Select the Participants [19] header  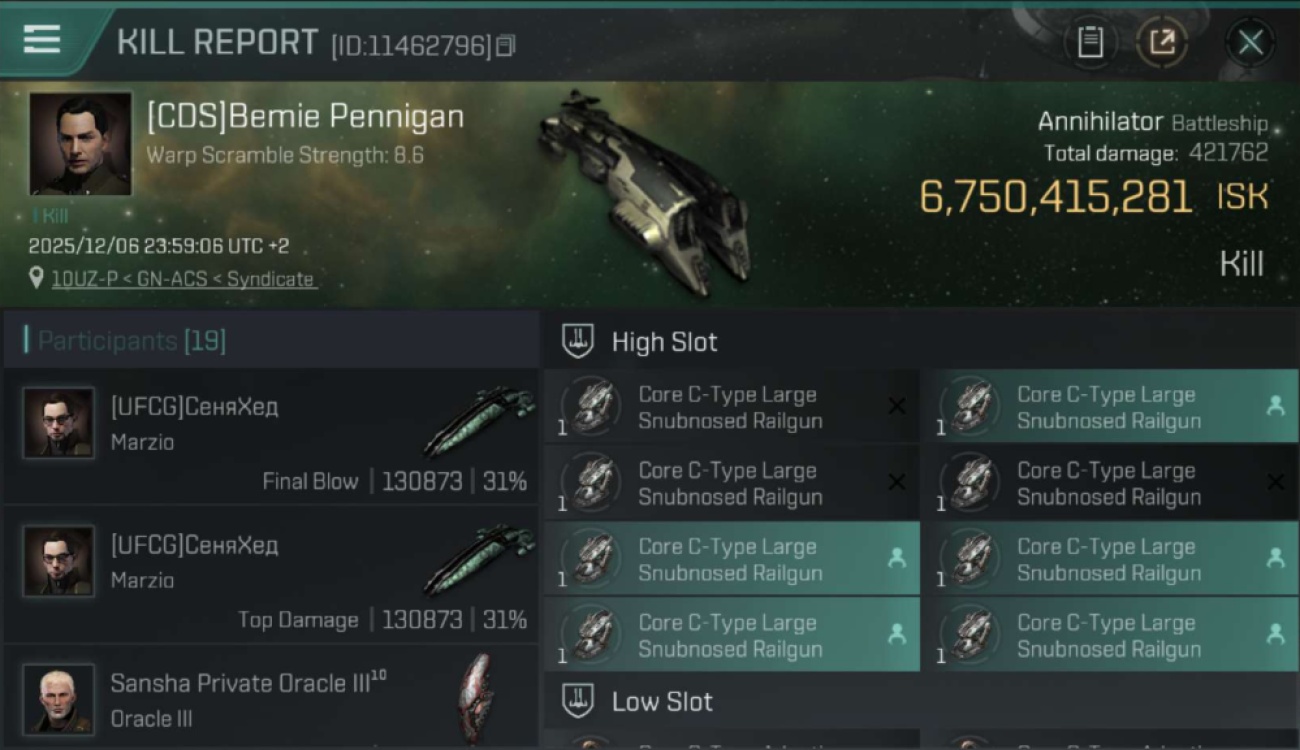tap(131, 341)
